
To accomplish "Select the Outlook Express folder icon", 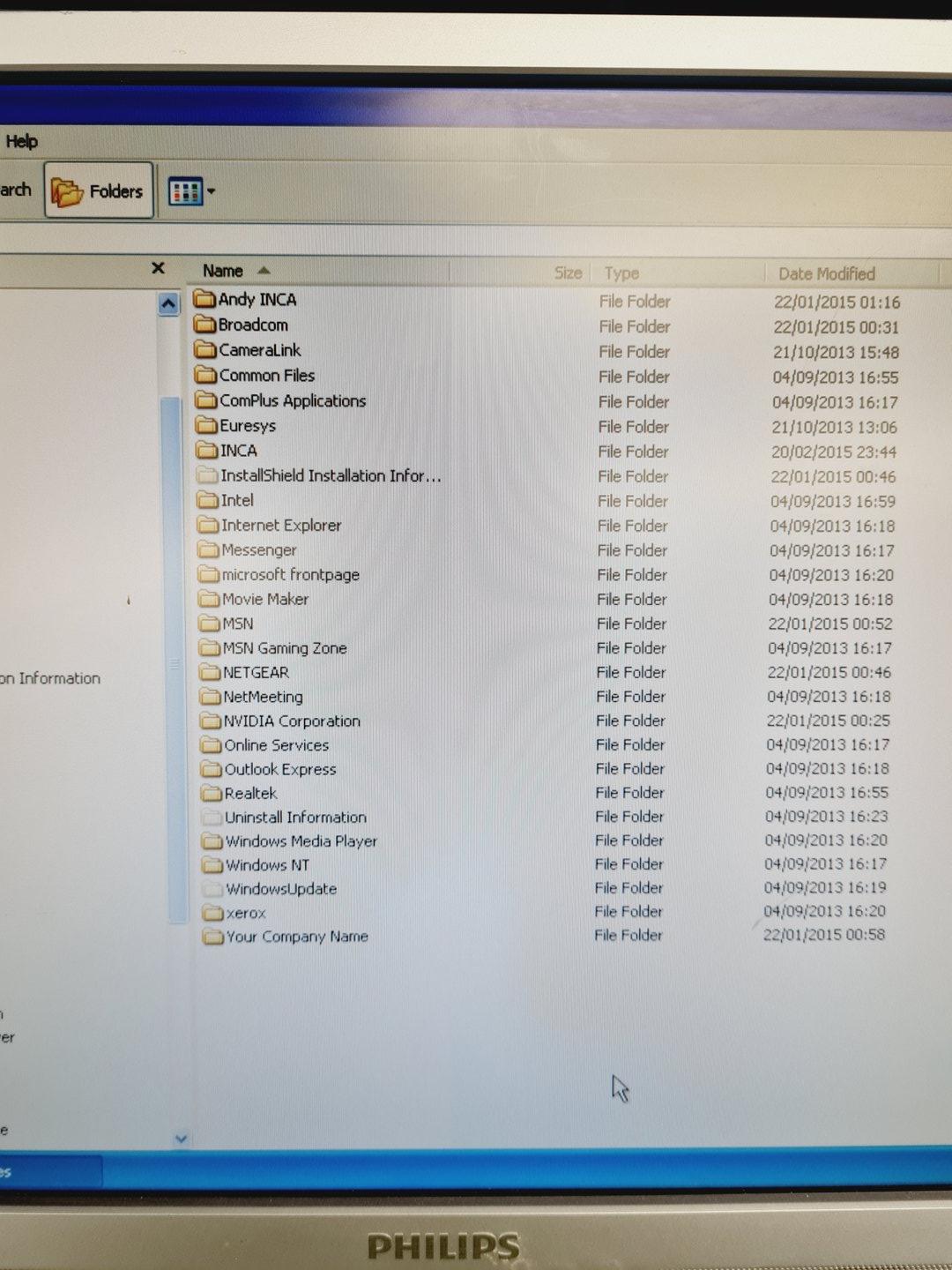I will pos(212,769).
